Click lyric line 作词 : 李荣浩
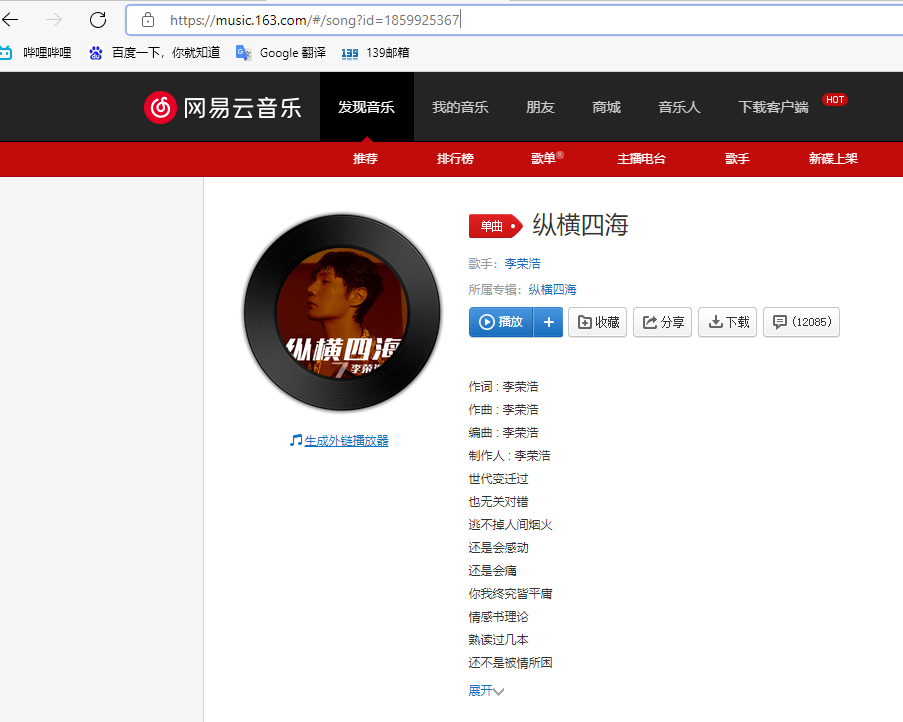 tap(503, 386)
